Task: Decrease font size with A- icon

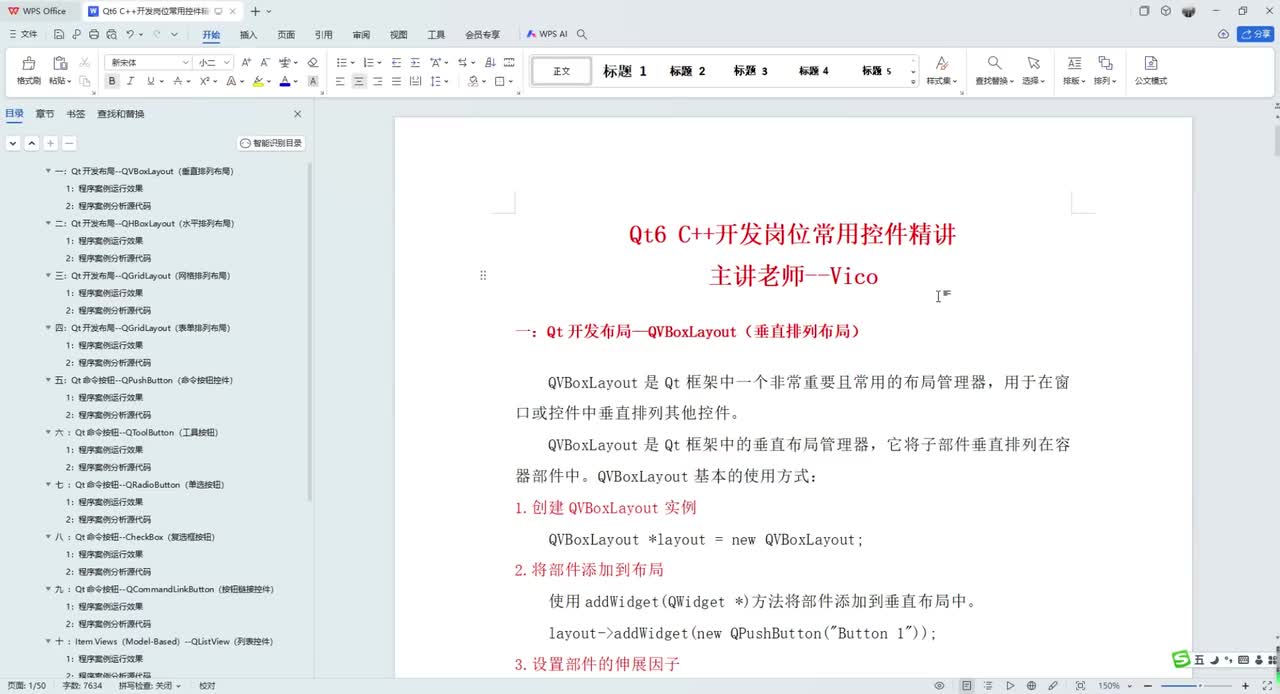Action: 265,62
